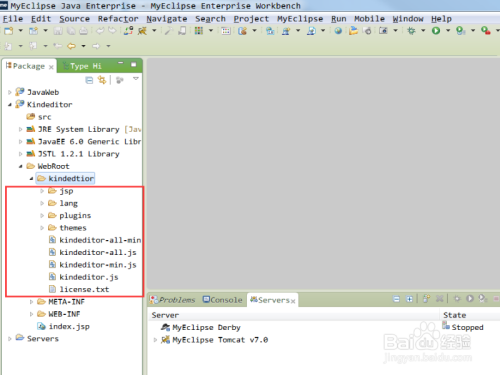Collapse the WebRoot folder

pos(20,166)
